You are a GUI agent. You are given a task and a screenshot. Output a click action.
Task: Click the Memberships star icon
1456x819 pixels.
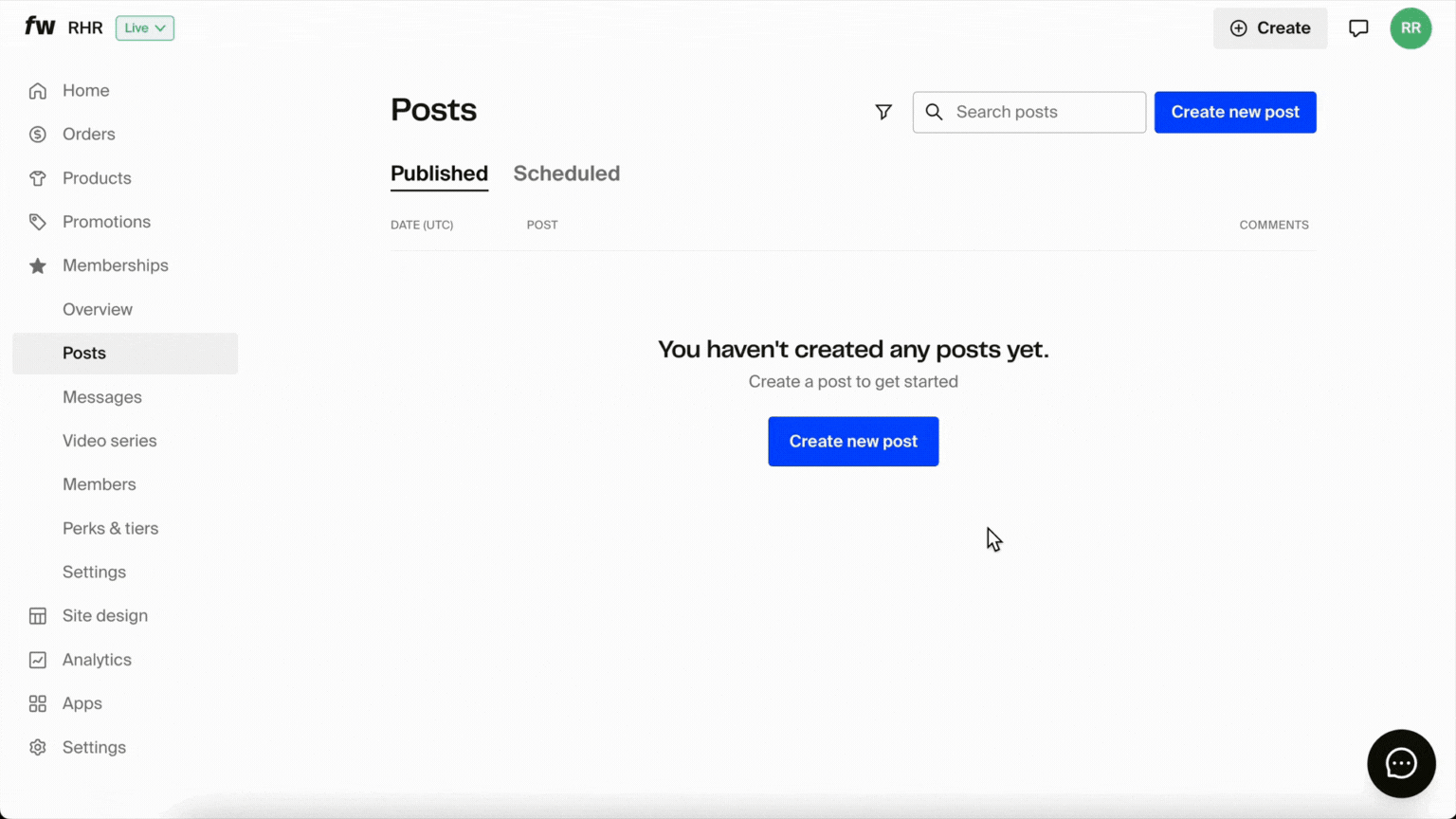point(38,265)
